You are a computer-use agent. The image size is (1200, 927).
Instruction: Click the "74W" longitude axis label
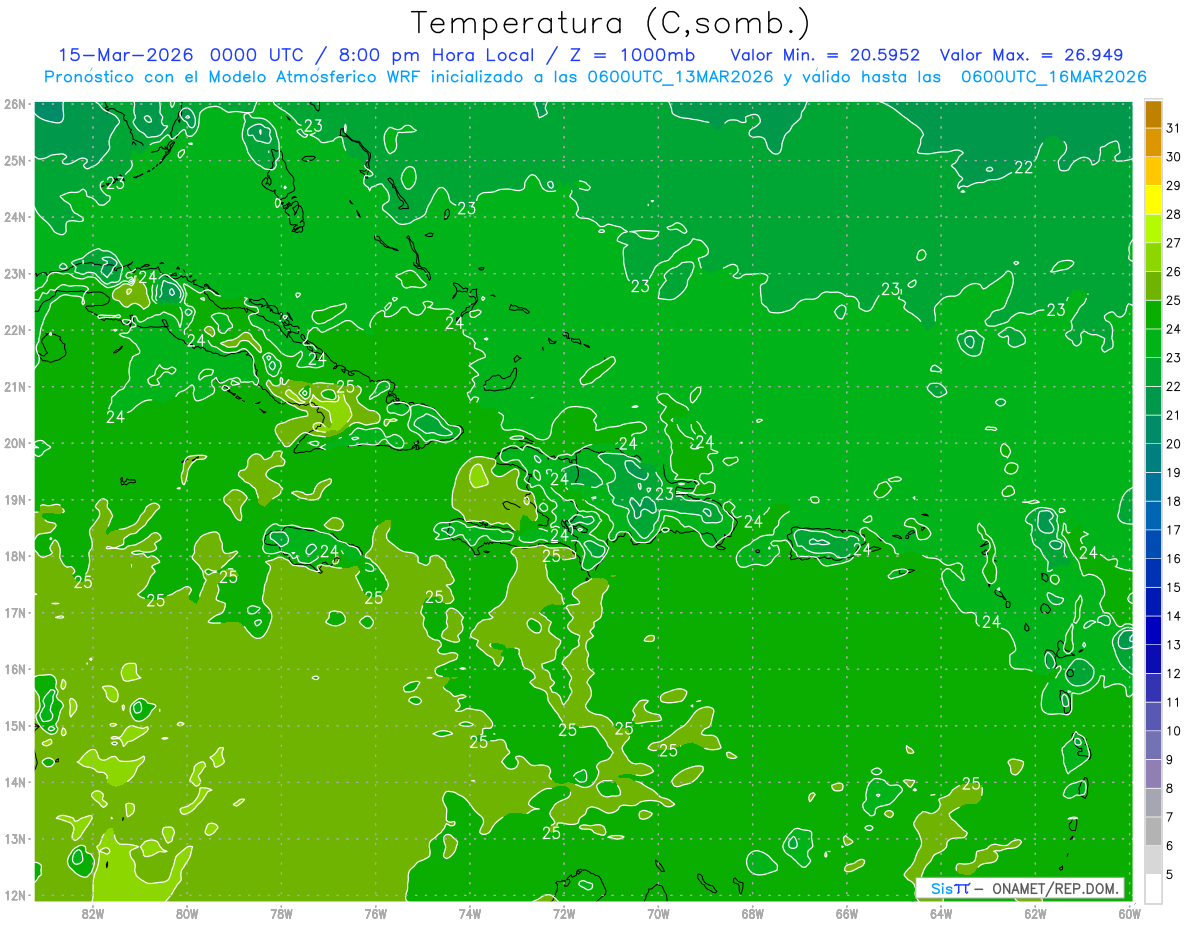pyautogui.click(x=469, y=913)
